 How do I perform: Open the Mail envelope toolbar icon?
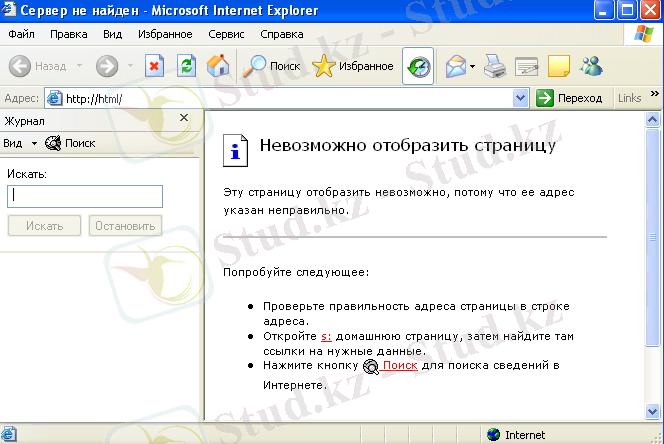(456, 67)
